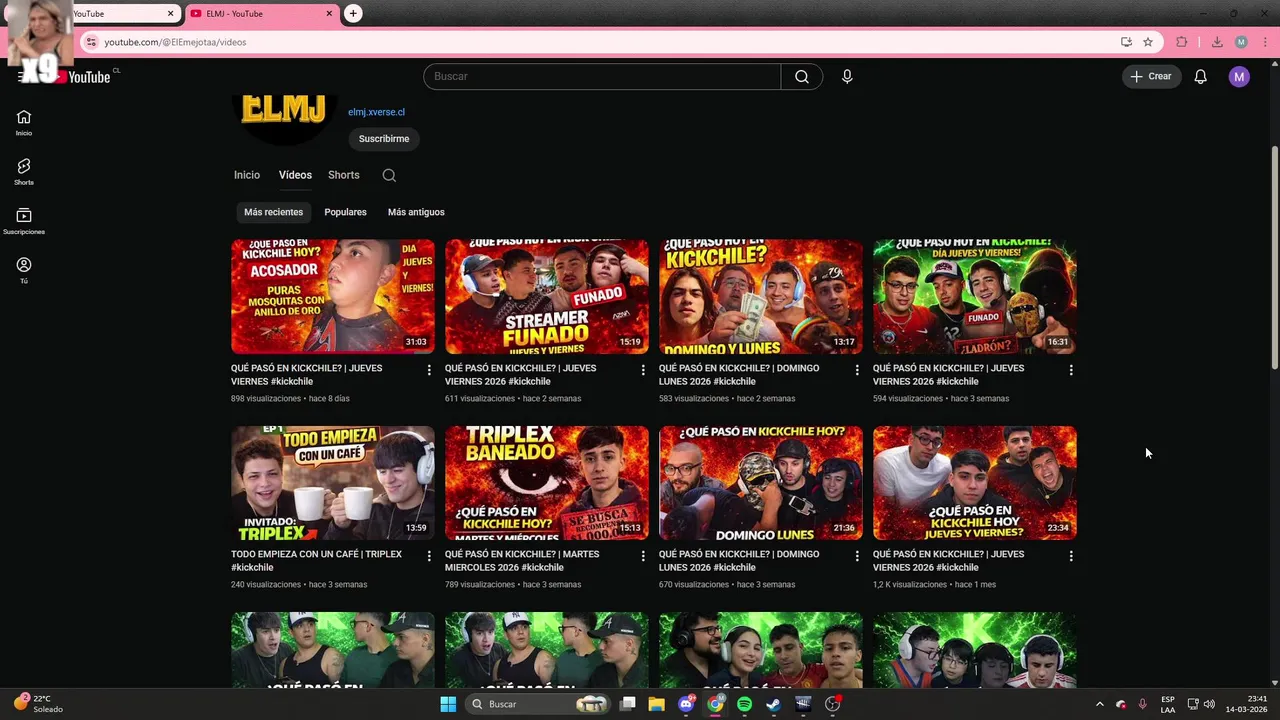Viewport: 1280px width, 720px height.
Task: Play the DOMINGO Y LUNES 13:17 thumbnail
Action: [761, 296]
